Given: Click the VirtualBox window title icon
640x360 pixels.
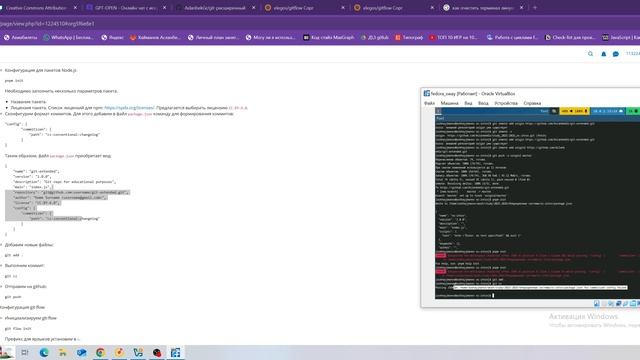Looking at the screenshot, I should (x=427, y=93).
